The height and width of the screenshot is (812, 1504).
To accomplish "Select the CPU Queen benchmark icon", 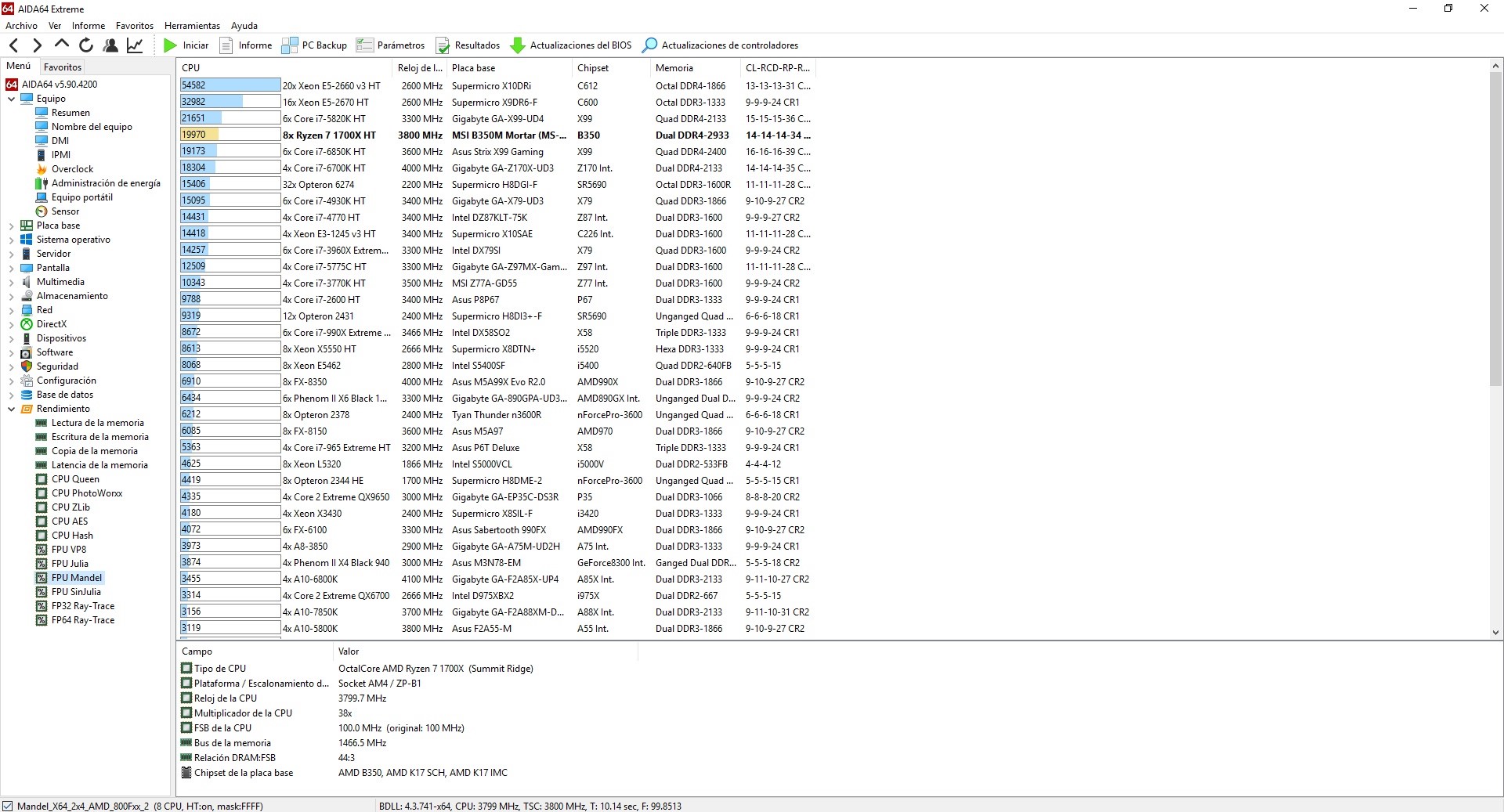I will (x=42, y=479).
